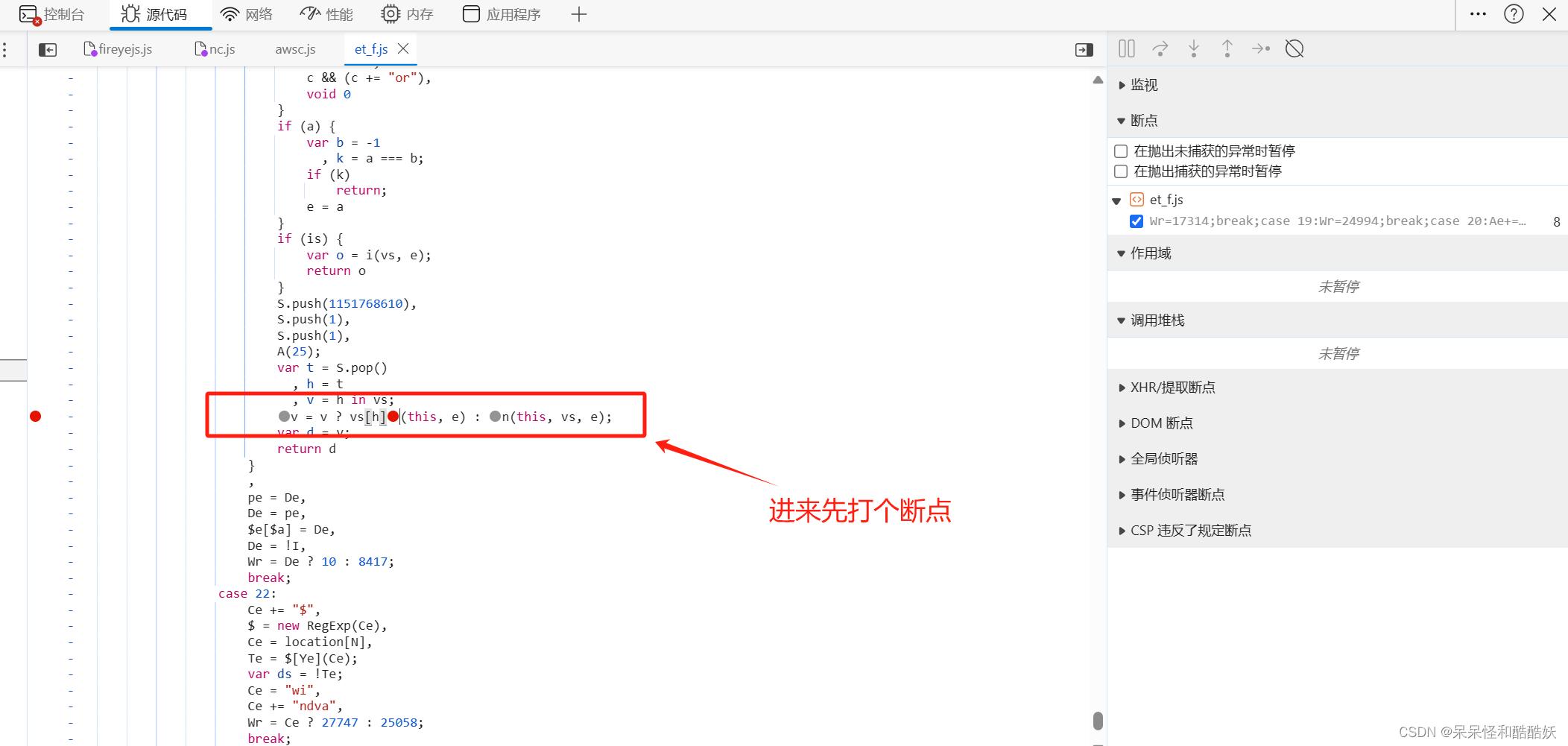Click the red breakpoint dot in the gutter
This screenshot has width=1568, height=746.
coord(35,416)
